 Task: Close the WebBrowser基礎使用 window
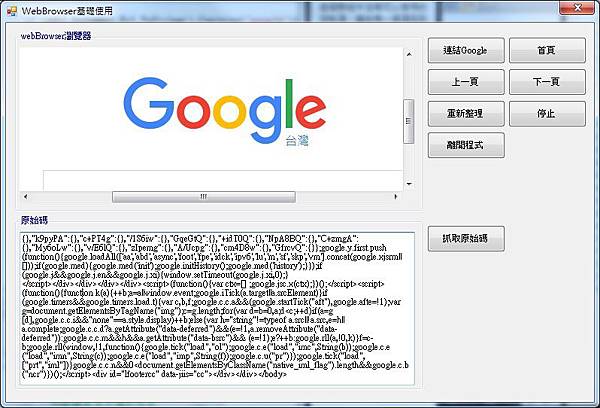pyautogui.click(x=578, y=7)
